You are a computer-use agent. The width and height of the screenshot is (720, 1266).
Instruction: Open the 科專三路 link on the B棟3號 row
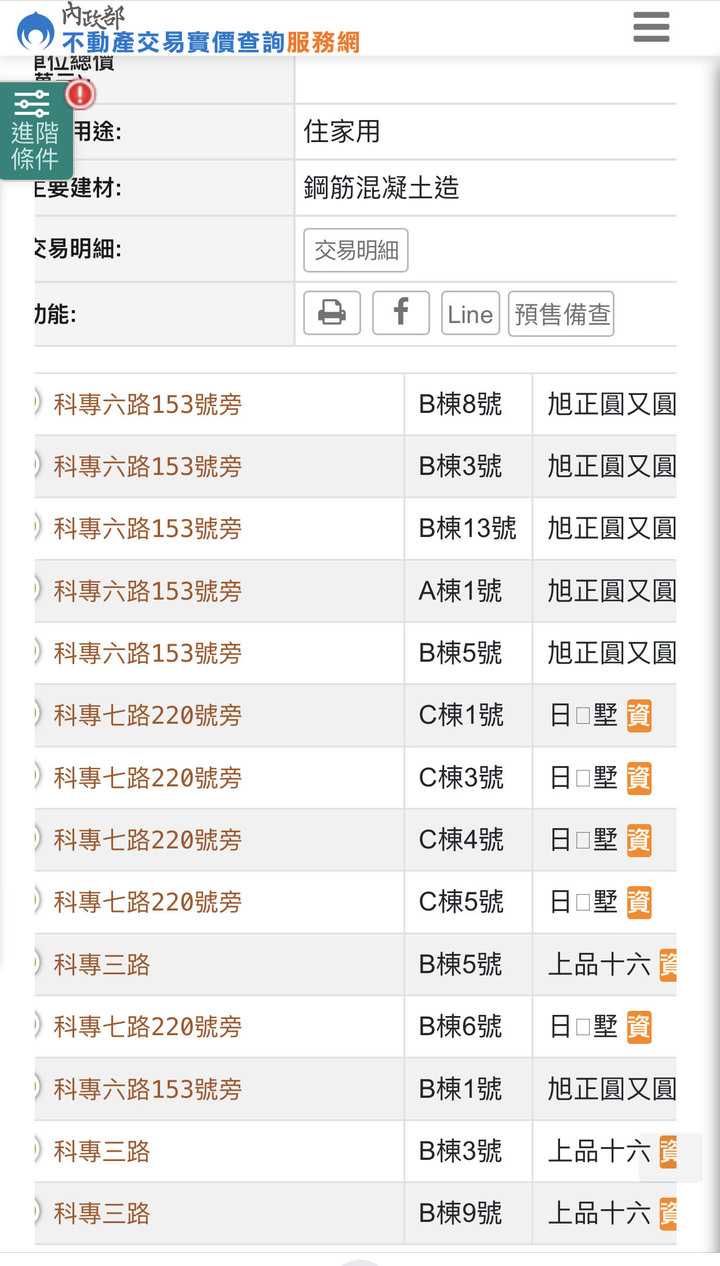click(x=101, y=1151)
